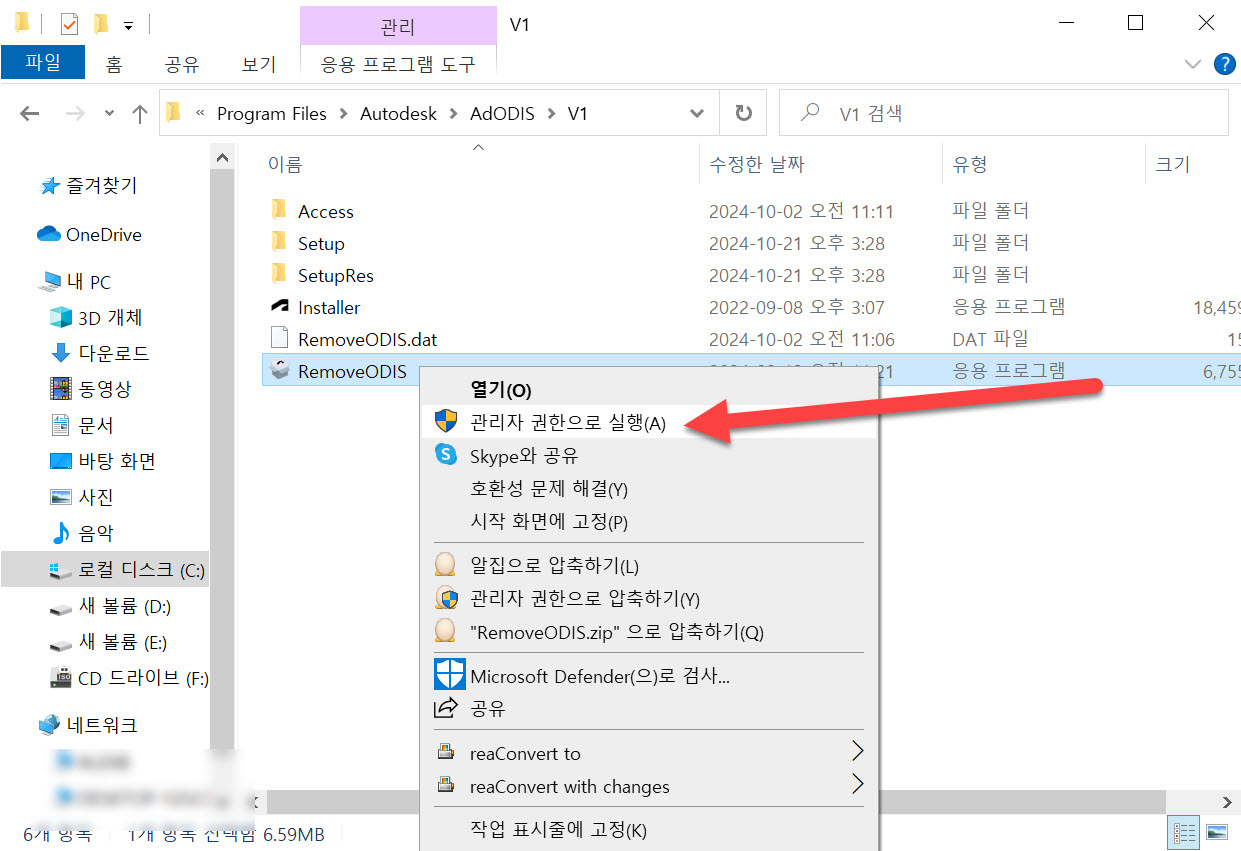Click the RemoveODIS application icon
1241x851 pixels.
click(279, 371)
